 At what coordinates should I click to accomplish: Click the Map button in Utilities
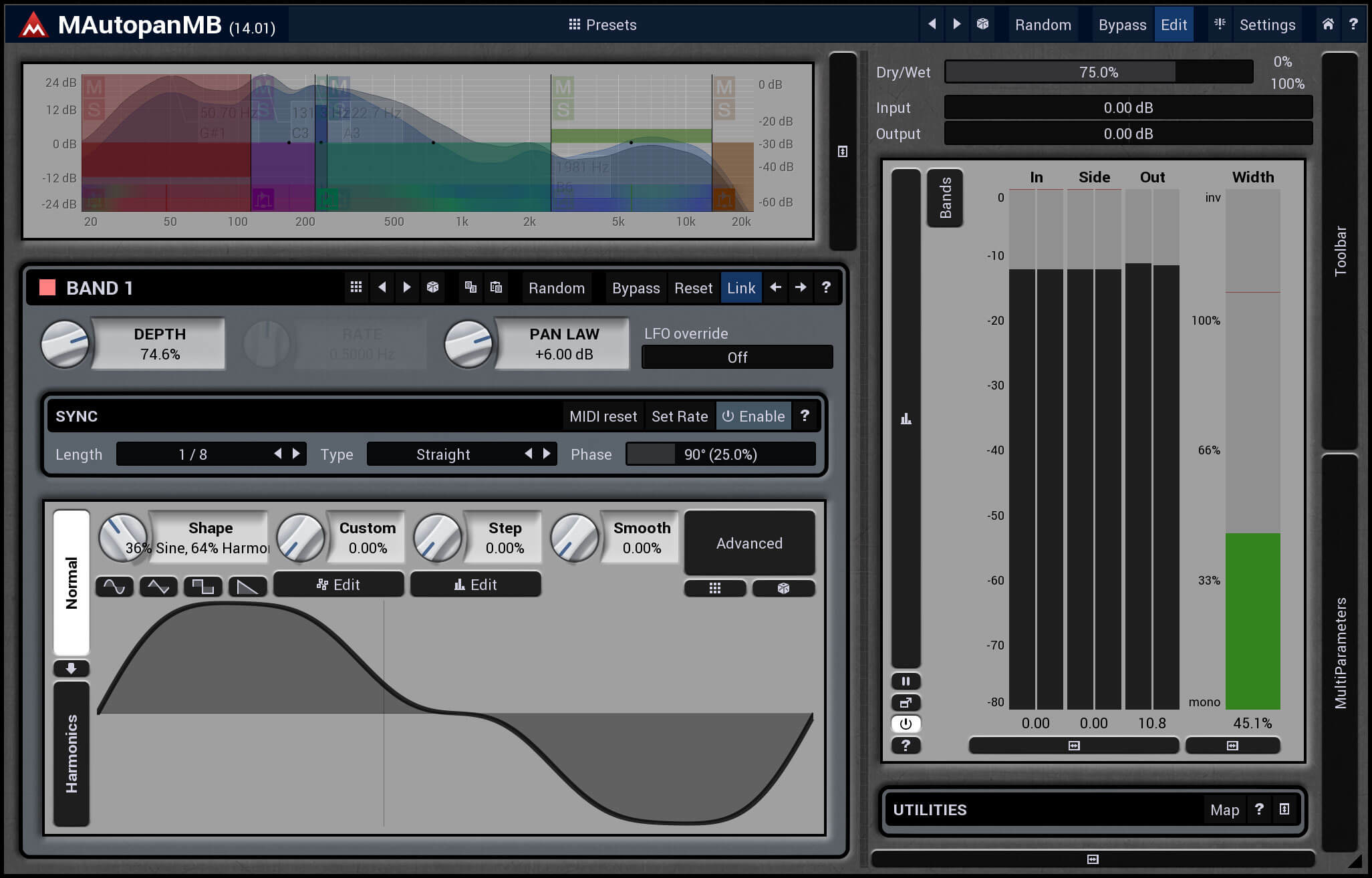(x=1224, y=810)
